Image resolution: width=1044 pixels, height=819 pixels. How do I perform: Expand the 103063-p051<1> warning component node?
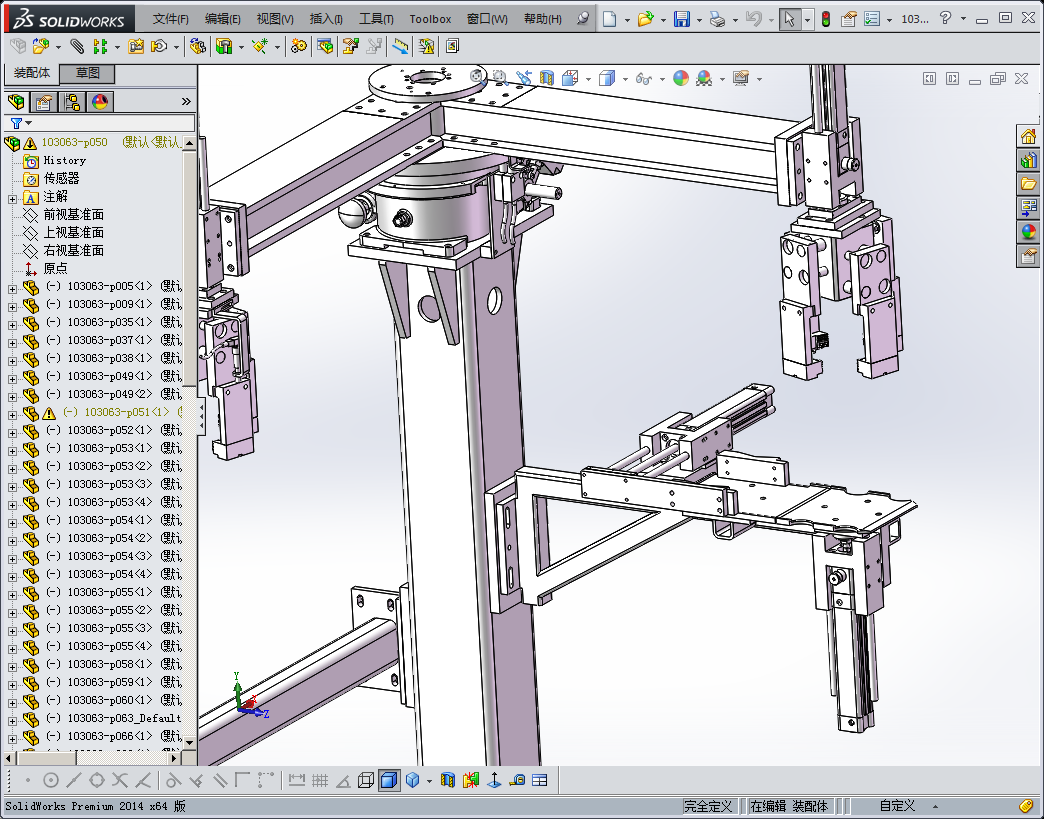pyautogui.click(x=12, y=414)
